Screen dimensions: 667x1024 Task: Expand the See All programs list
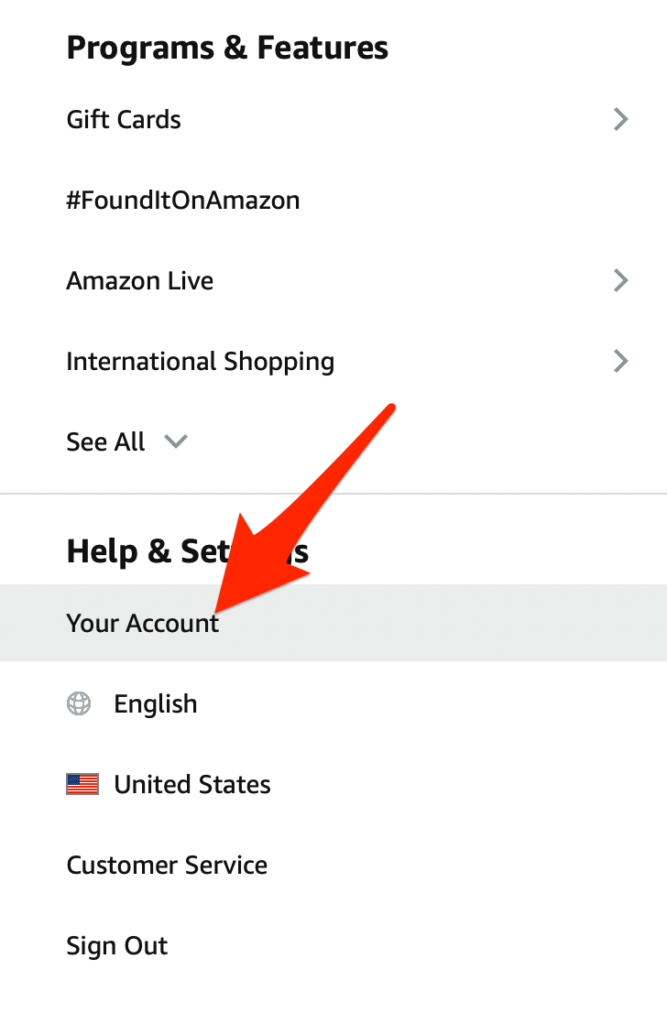pyautogui.click(x=106, y=442)
